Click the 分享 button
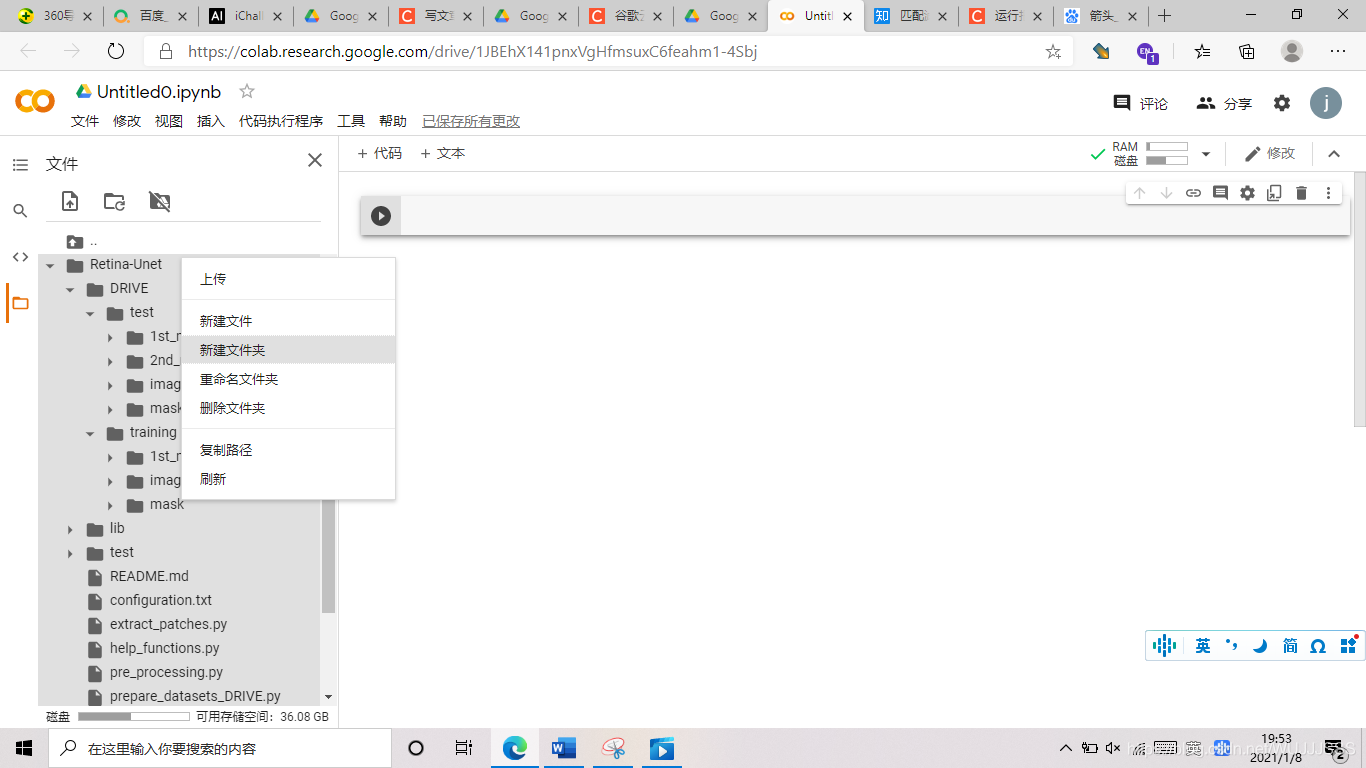 click(x=1224, y=103)
